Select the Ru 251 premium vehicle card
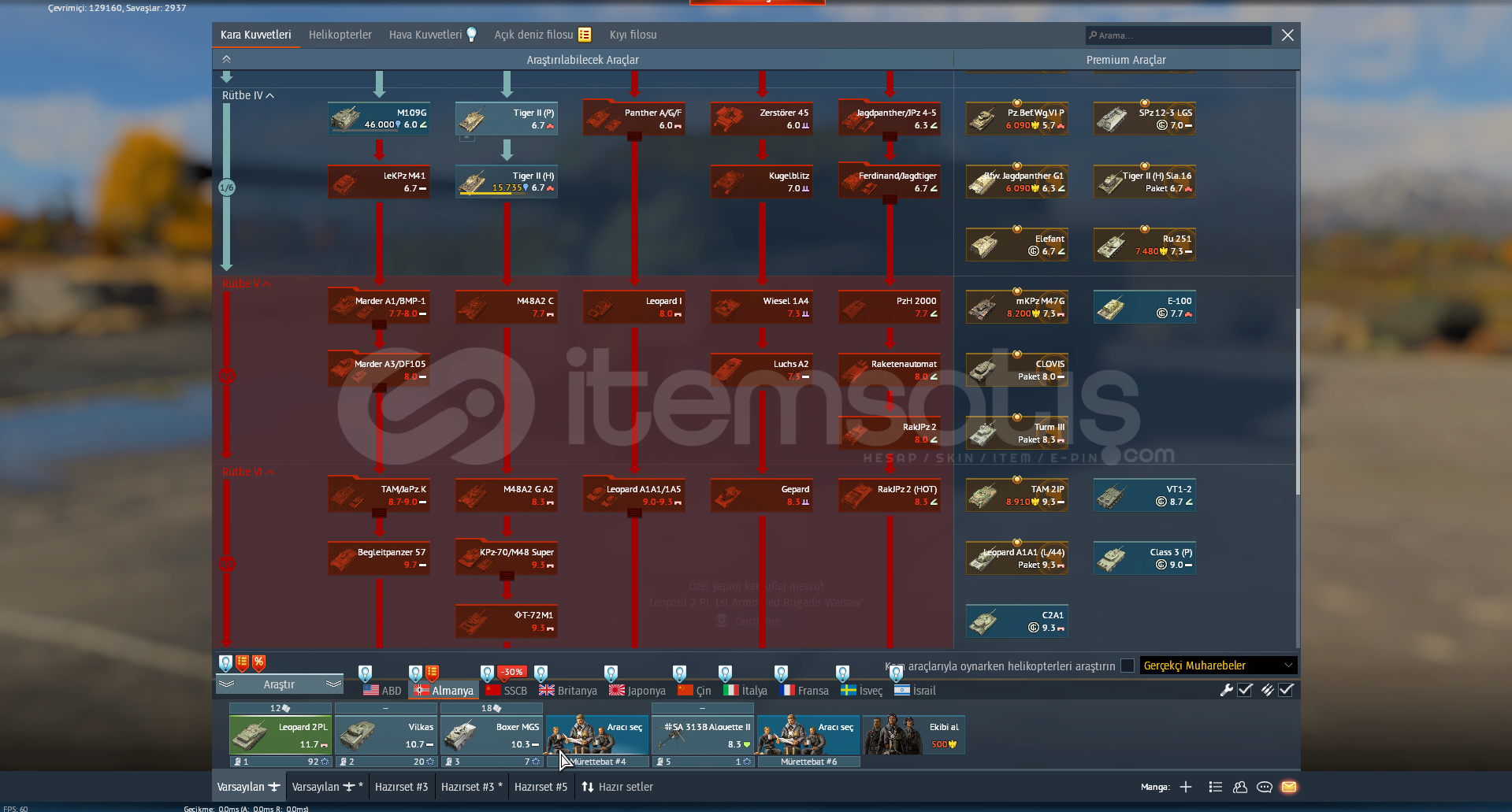The width and height of the screenshot is (1512, 812). [1145, 245]
